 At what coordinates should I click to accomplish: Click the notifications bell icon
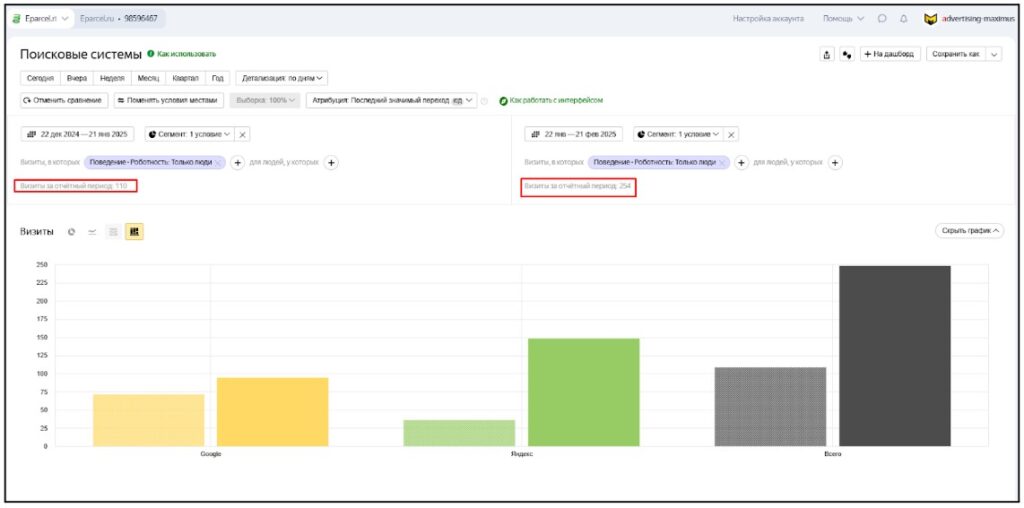click(x=904, y=18)
